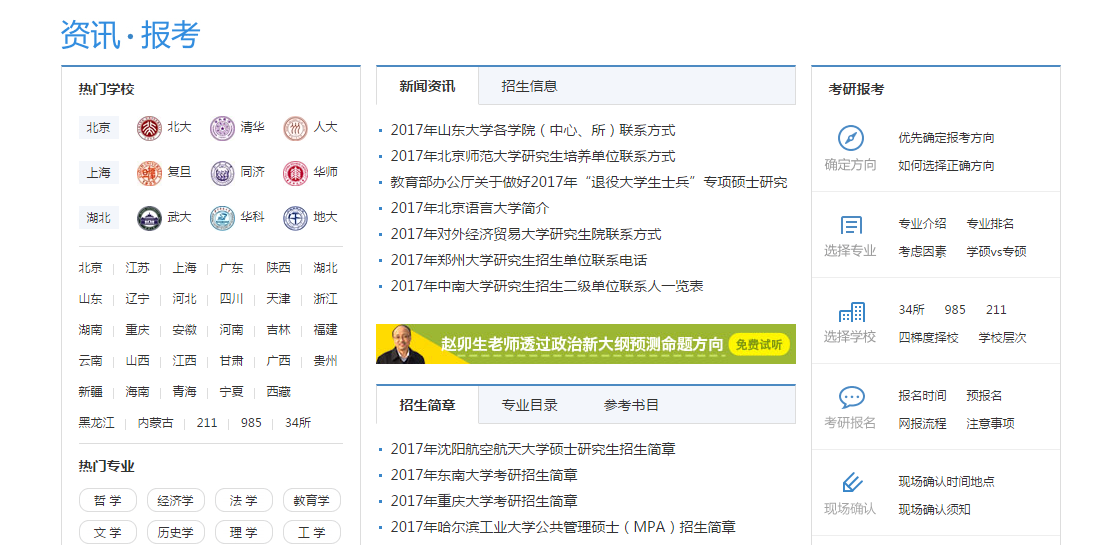This screenshot has height=545, width=1093.
Task: Click the 历史学 major pill button
Action: (x=175, y=532)
